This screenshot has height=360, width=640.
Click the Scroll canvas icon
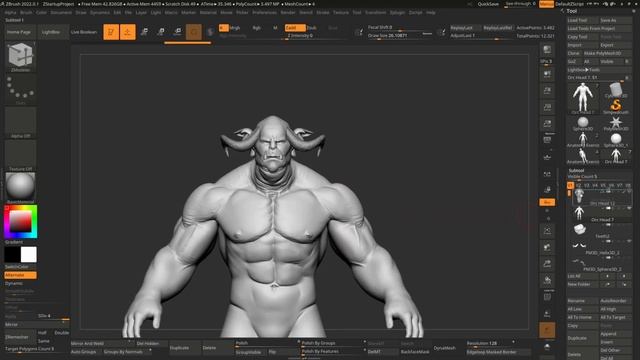(x=547, y=74)
